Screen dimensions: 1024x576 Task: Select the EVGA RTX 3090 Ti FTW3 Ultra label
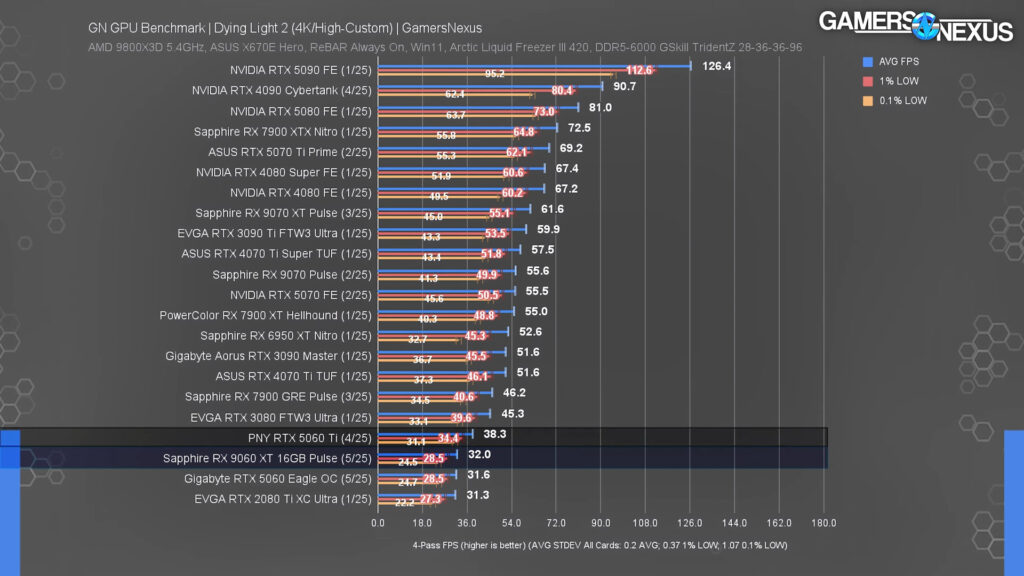tap(274, 233)
